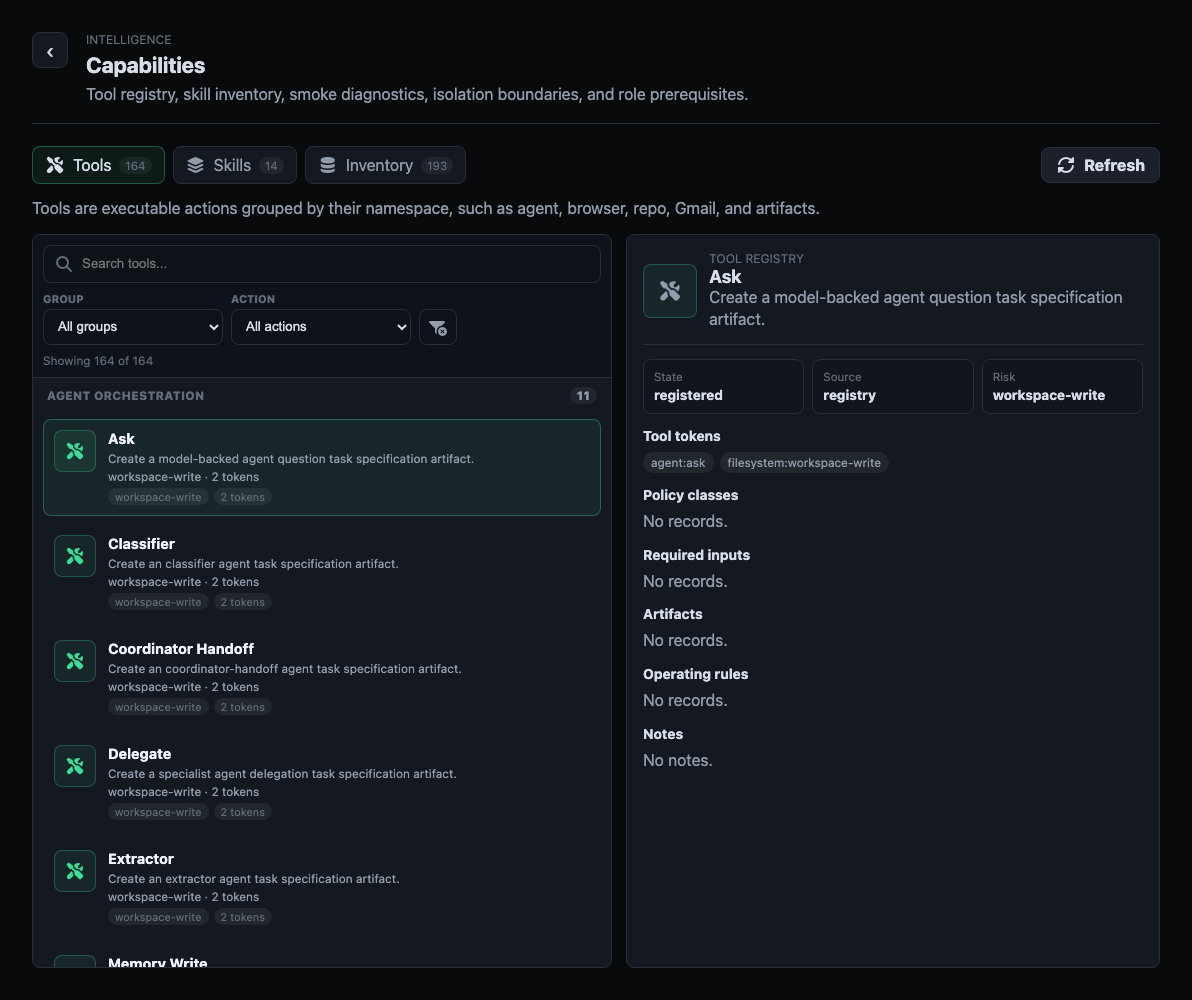Viewport: 1192px width, 1000px height.
Task: Select the Extractor tool row
Action: pyautogui.click(x=322, y=887)
